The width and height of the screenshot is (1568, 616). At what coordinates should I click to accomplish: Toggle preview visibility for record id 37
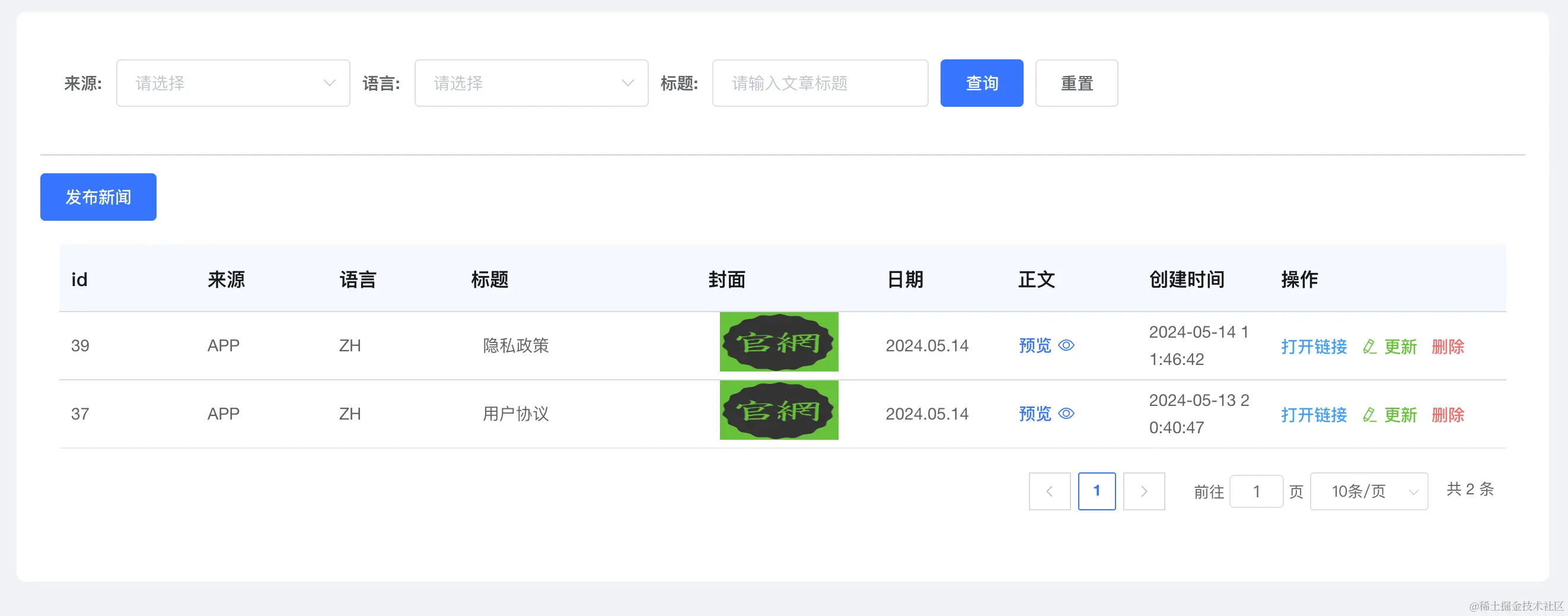(1066, 414)
